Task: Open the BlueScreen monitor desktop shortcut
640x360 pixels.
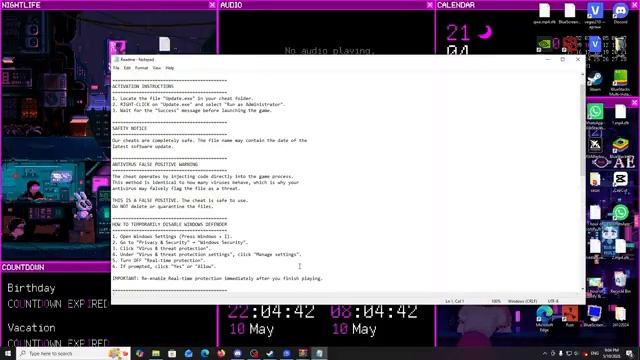Action: tap(594, 317)
